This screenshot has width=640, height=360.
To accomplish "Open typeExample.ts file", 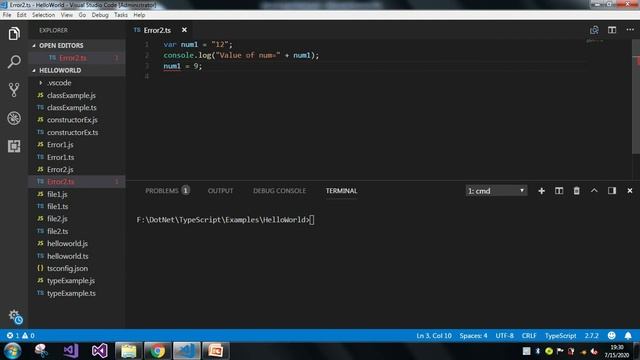I will click(77, 293).
